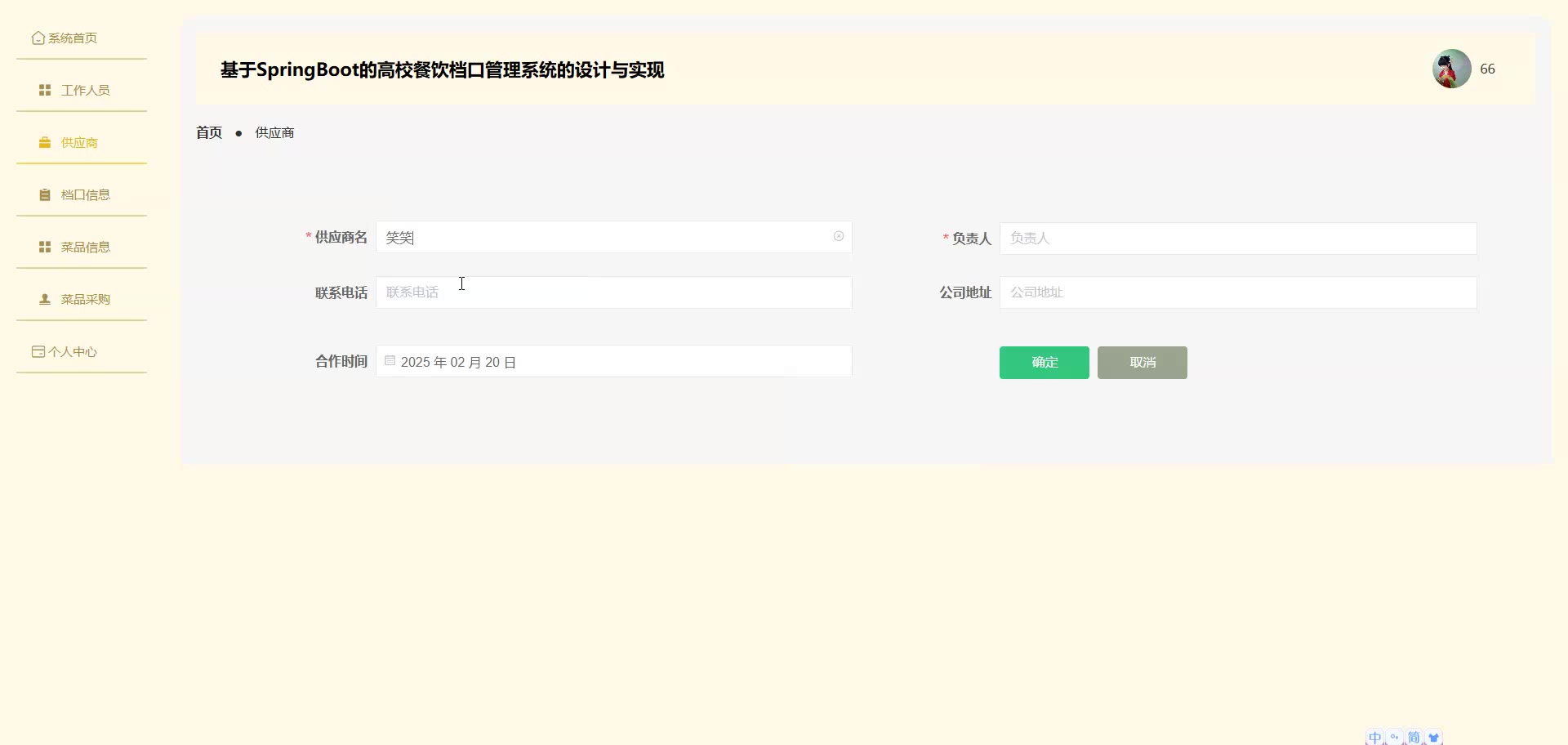This screenshot has height=745, width=1568.
Task: Toggle the IME punctuation mode button
Action: click(1395, 738)
